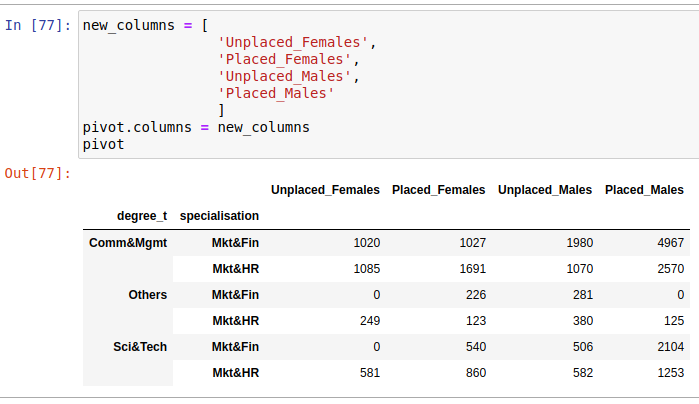The width and height of the screenshot is (699, 404).
Task: Click the Out[77] output prompt
Action: 38,174
